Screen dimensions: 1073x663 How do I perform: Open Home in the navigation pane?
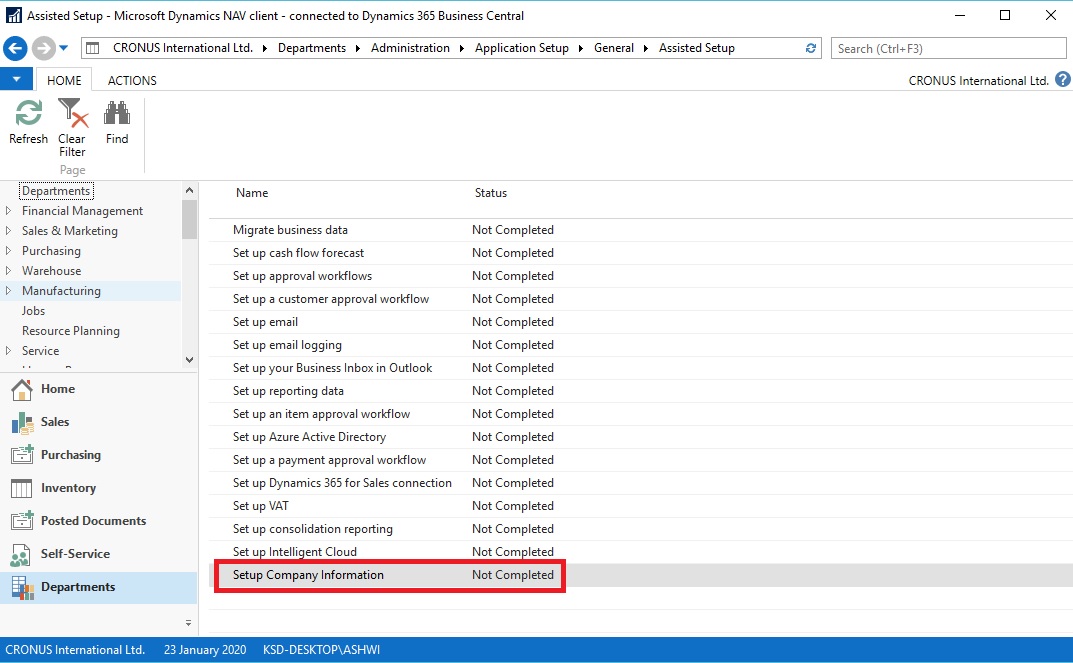[57, 389]
